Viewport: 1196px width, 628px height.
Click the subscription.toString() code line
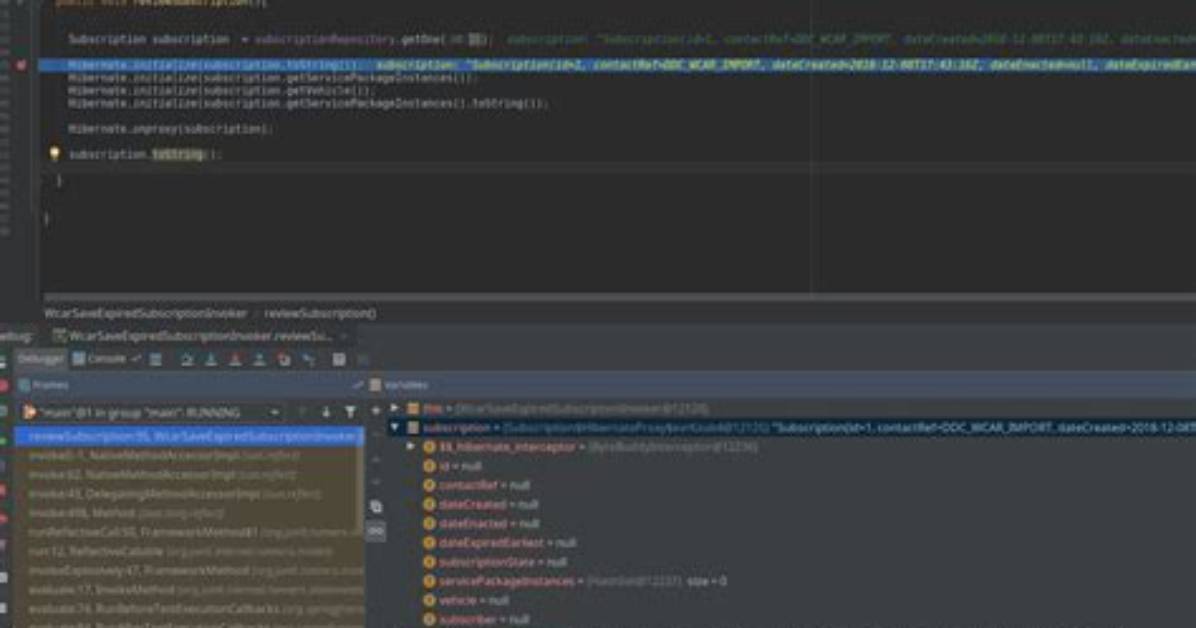point(143,154)
